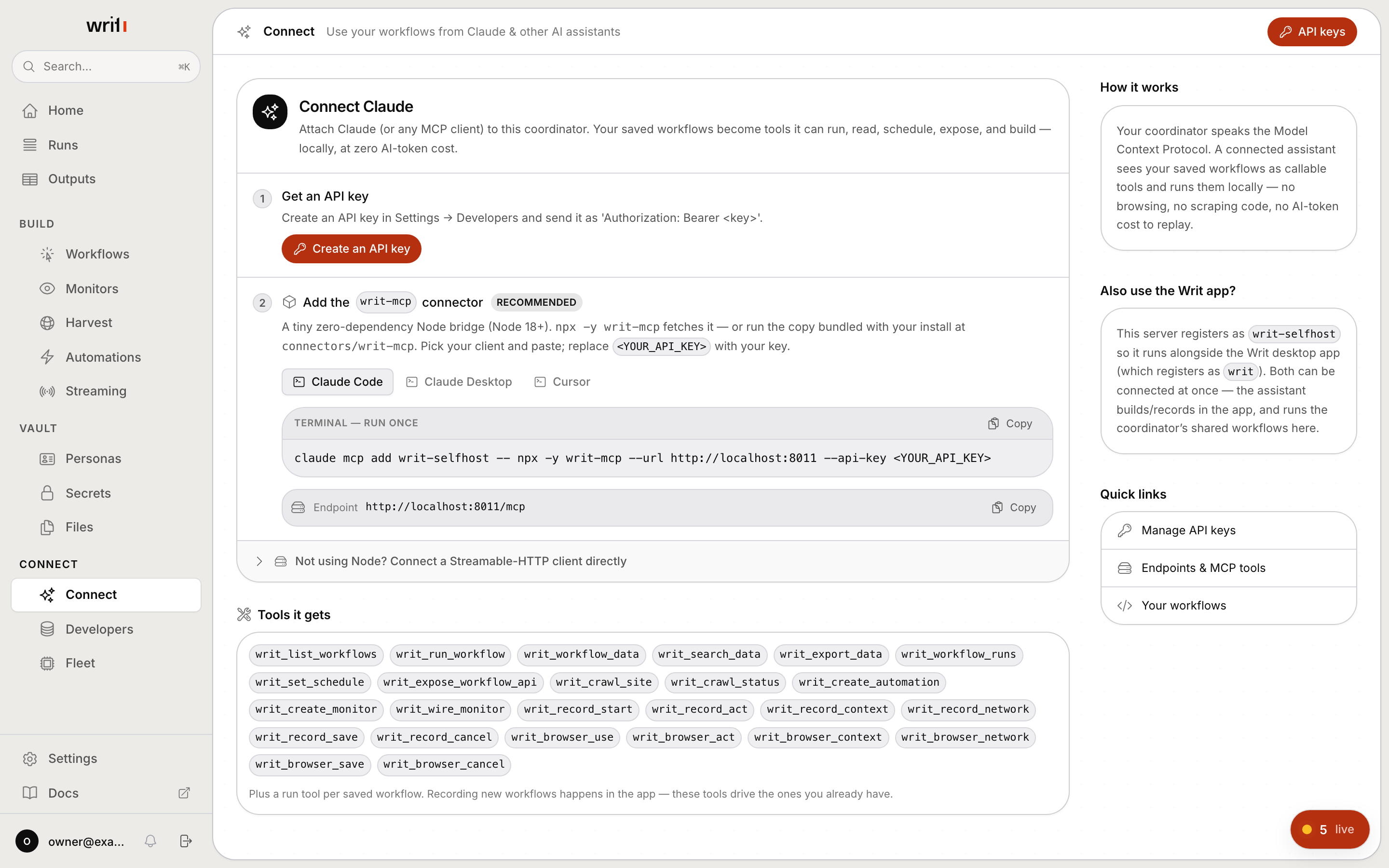1389x868 pixels.
Task: Click the writ_export_data tool chip
Action: [831, 654]
